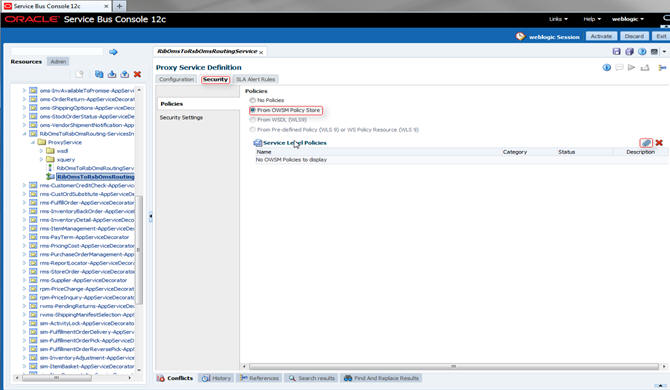Click the ProxyService folder icon
The image size is (670, 390).
41,142
